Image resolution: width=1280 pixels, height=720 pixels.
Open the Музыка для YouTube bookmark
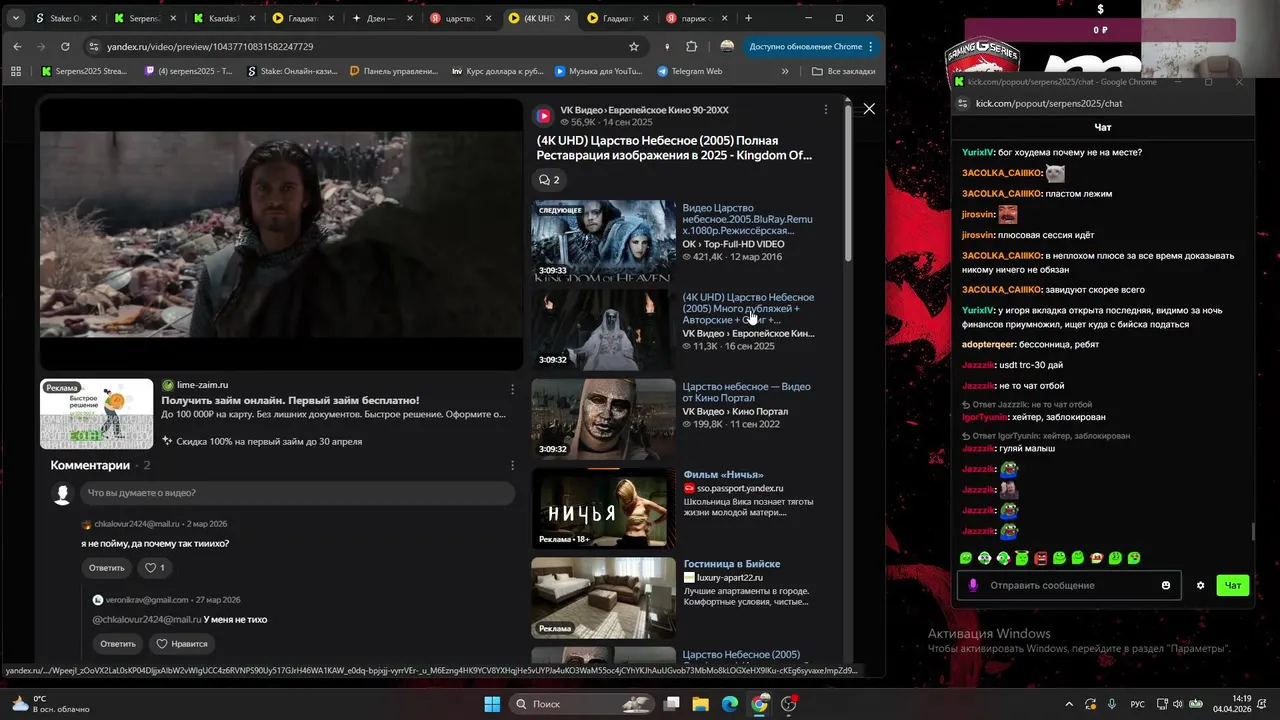pos(598,71)
